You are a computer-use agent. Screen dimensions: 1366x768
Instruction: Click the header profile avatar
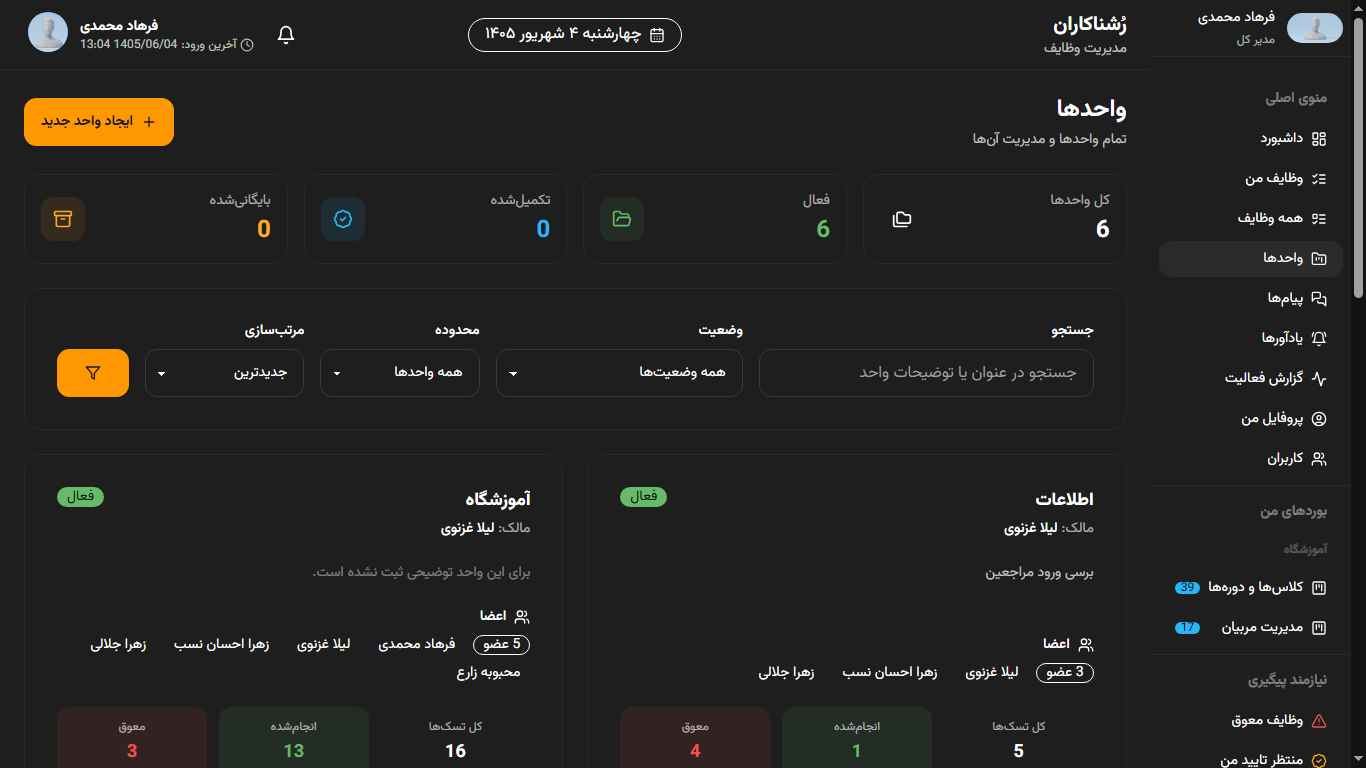(x=48, y=32)
